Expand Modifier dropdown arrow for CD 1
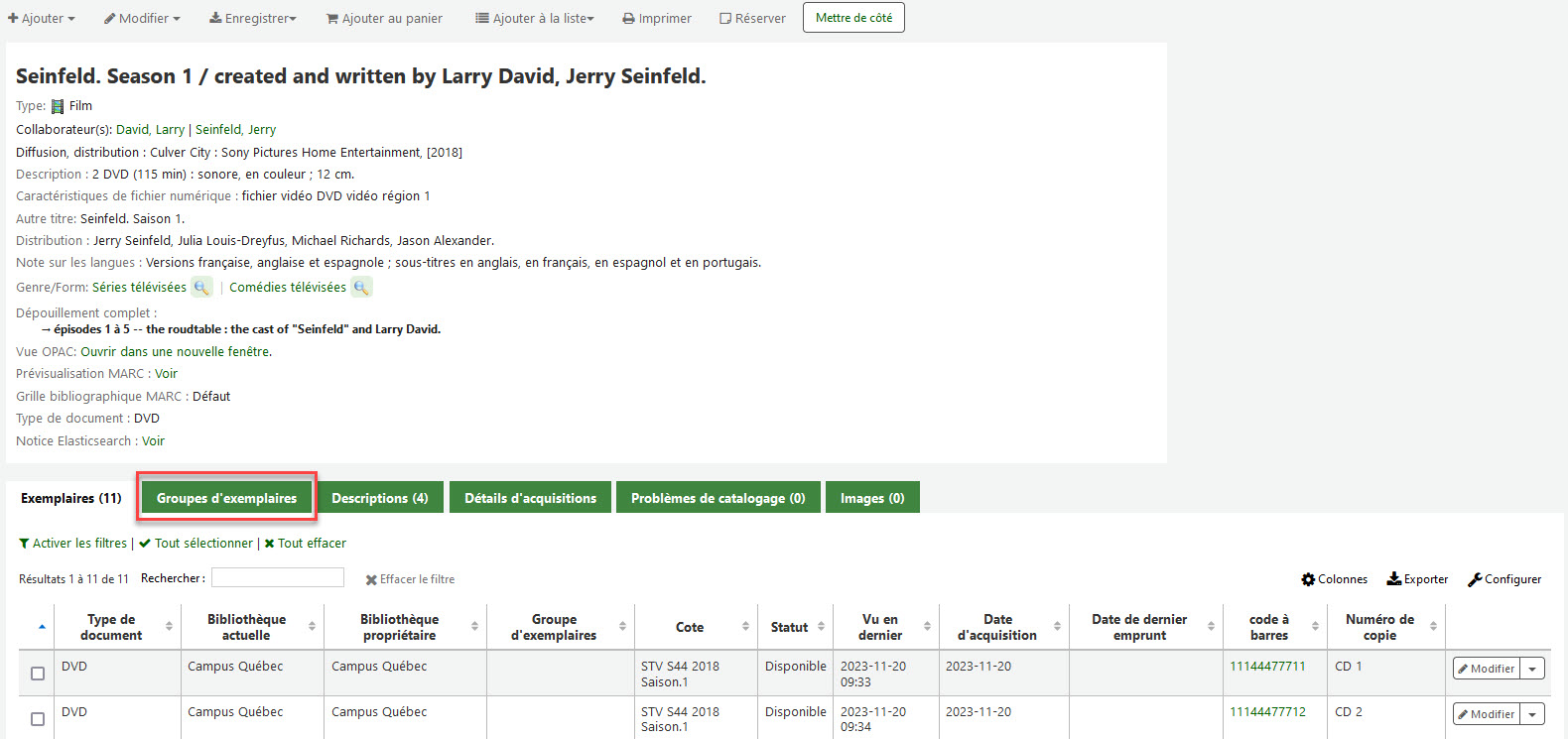This screenshot has height=739, width=1568. (1532, 669)
